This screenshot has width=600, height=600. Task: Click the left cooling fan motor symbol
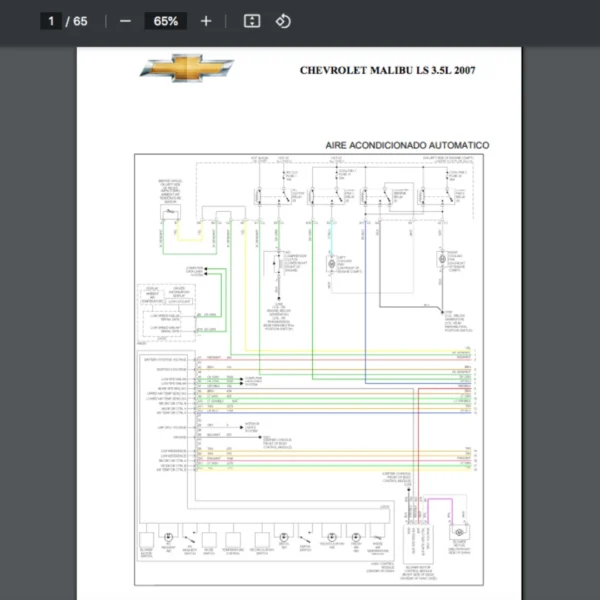(333, 263)
